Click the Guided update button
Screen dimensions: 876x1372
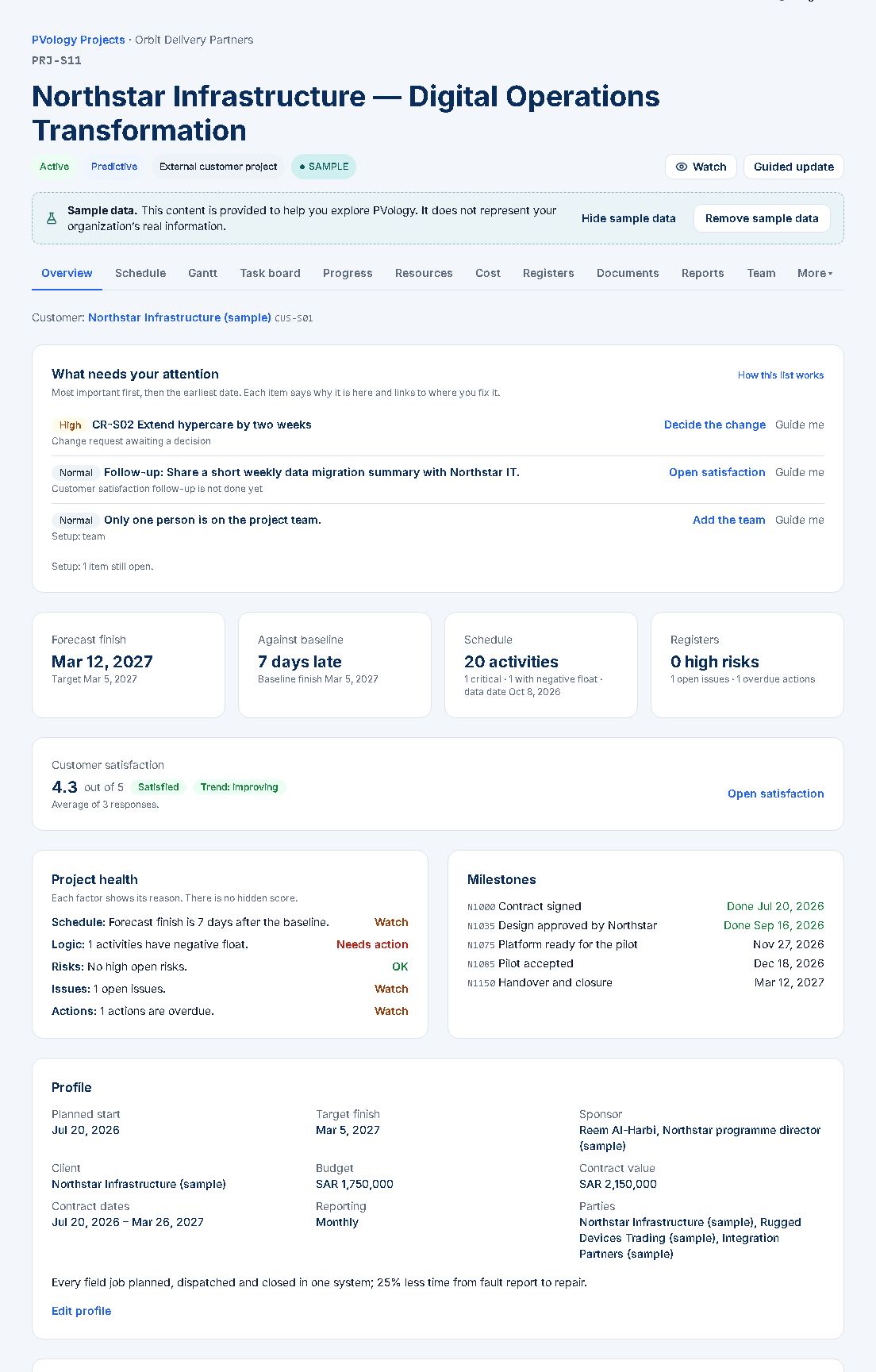coord(793,167)
